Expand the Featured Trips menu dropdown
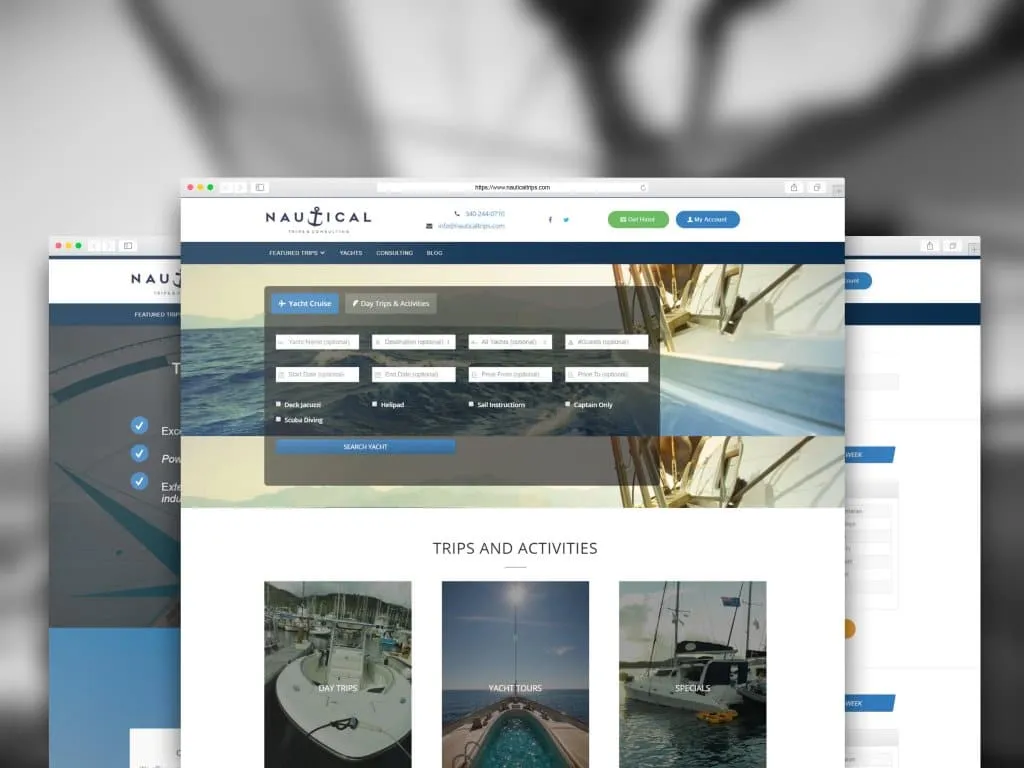This screenshot has width=1024, height=768. coord(297,253)
